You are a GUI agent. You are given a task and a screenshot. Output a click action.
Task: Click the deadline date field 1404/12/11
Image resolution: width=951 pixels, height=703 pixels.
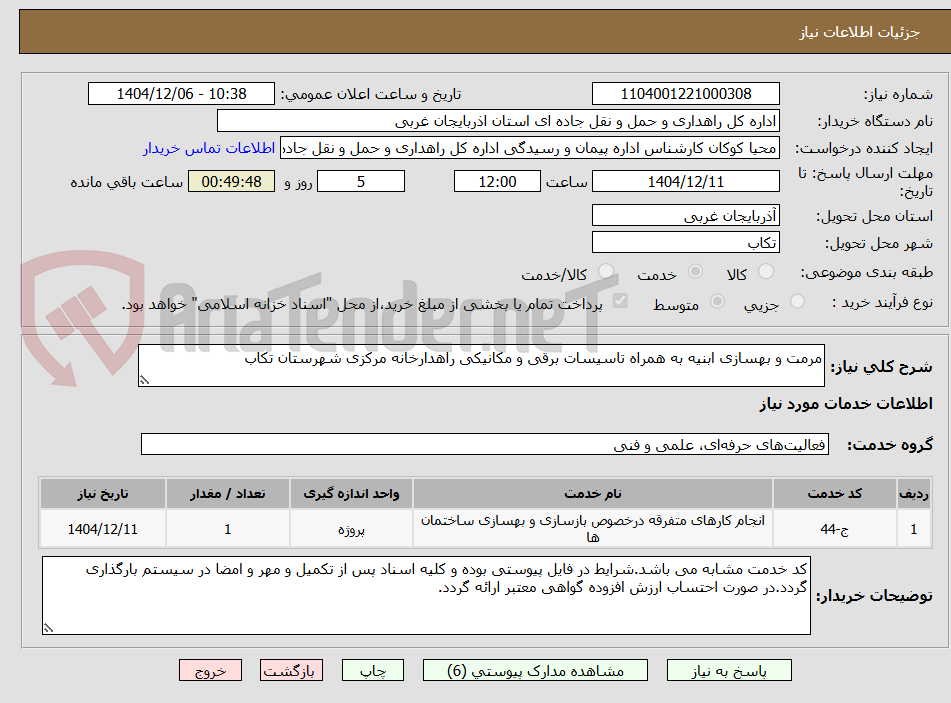685,181
